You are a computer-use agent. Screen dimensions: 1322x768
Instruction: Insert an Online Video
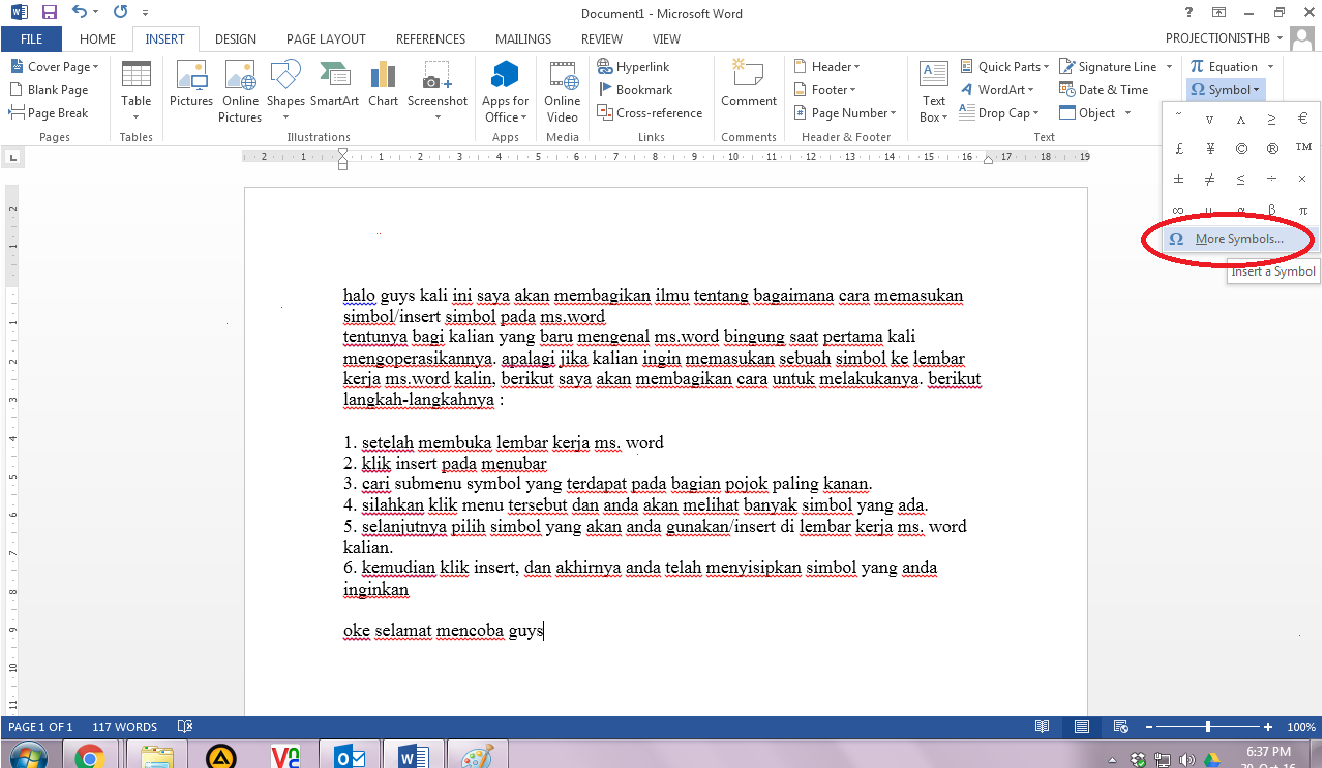click(x=562, y=90)
